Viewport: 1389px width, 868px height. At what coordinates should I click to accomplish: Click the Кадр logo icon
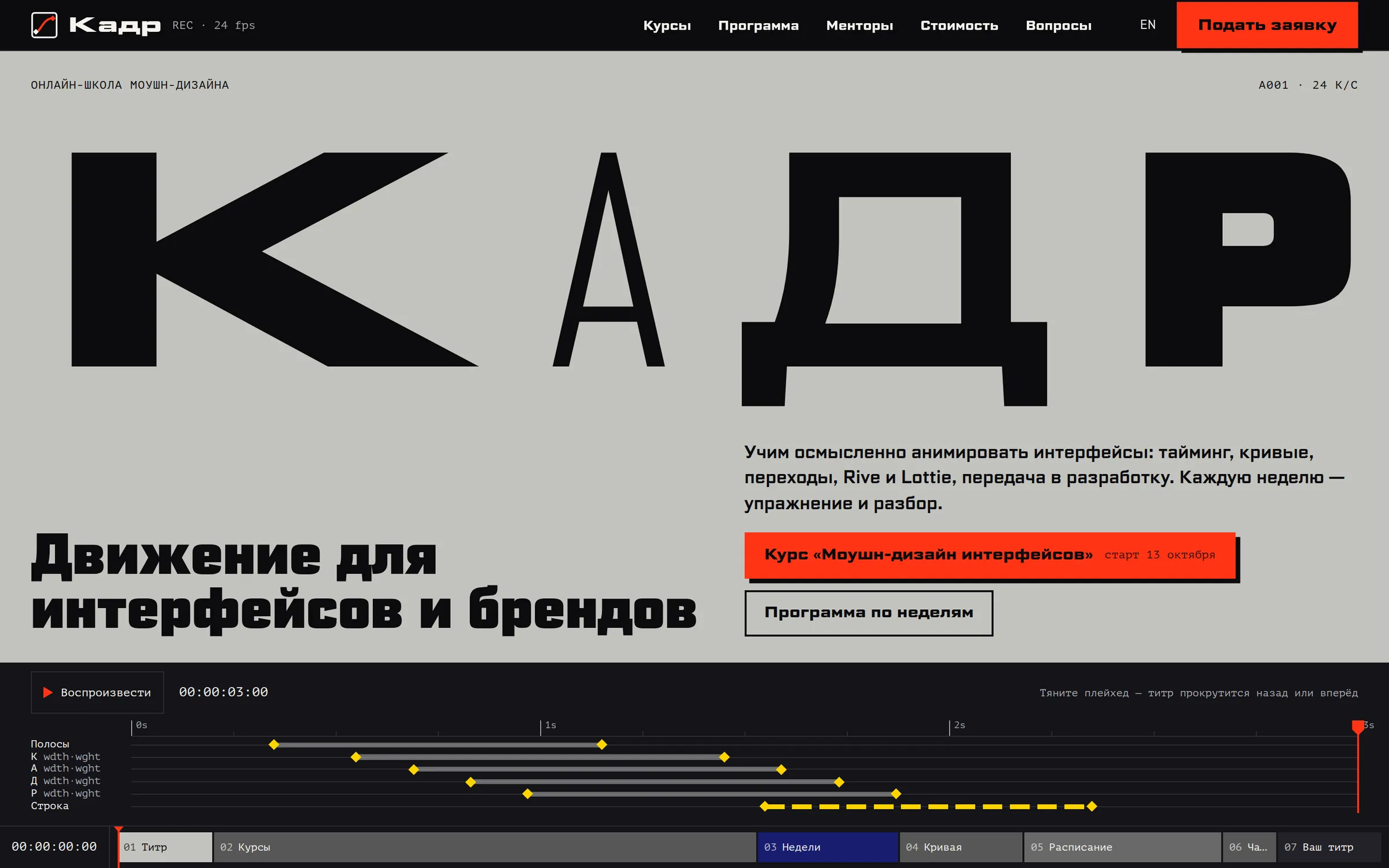pos(44,25)
